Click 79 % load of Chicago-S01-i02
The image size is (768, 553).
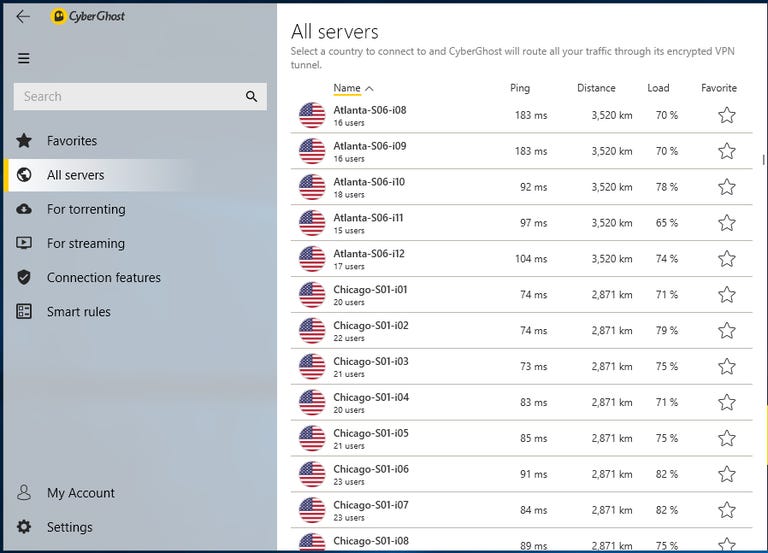click(667, 331)
